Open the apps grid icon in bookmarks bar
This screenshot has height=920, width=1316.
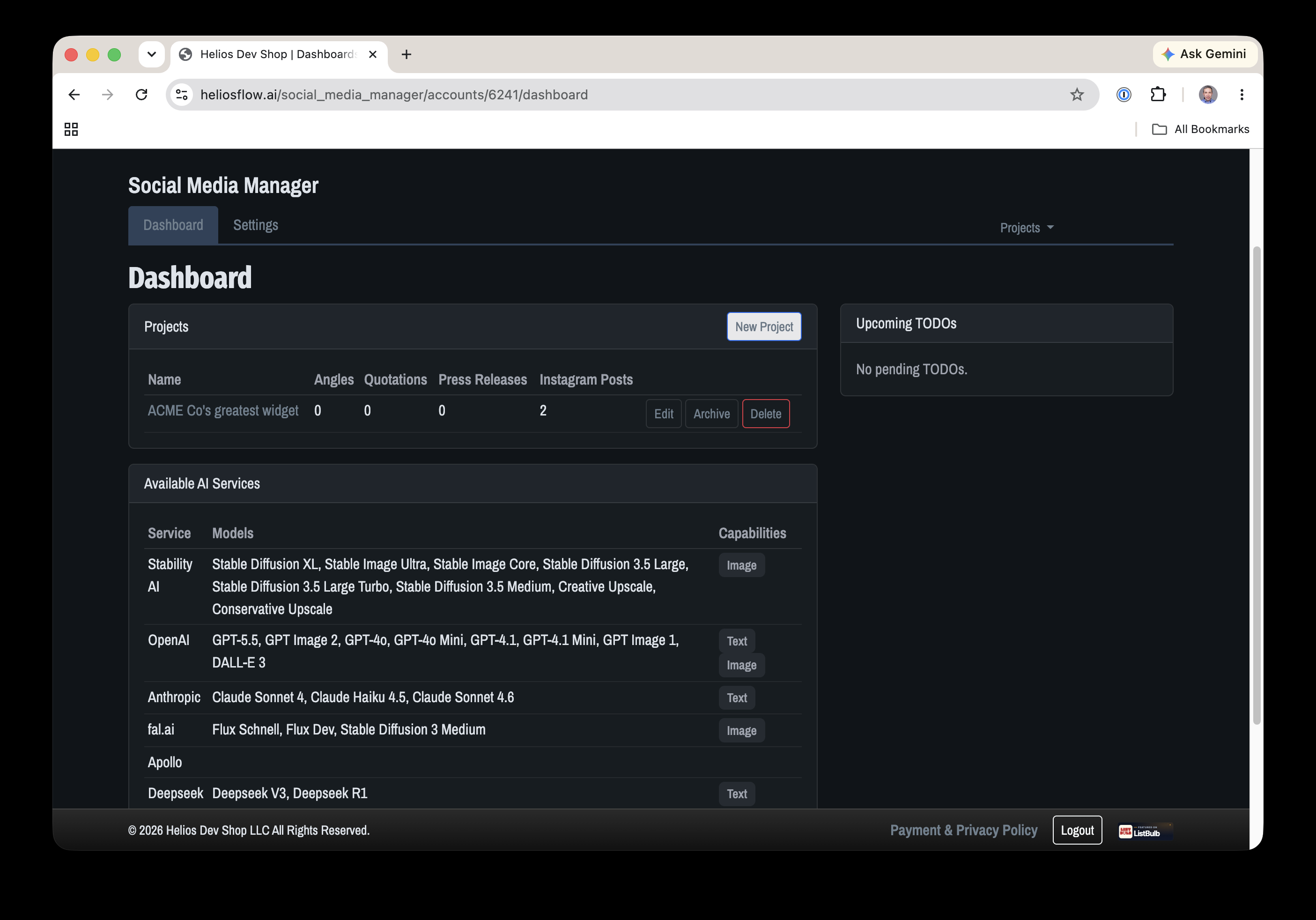[x=71, y=129]
